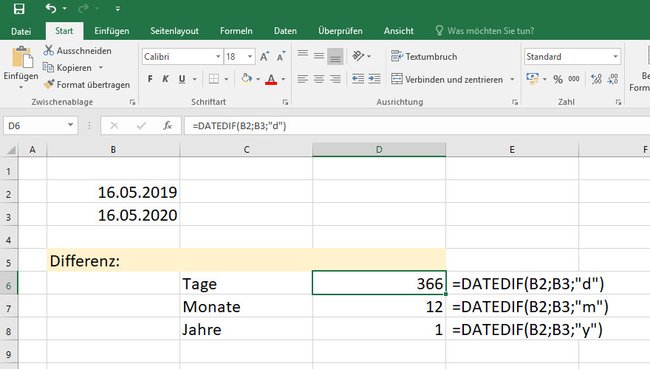Click the Save floppy disk icon
Viewport: 650px width, 369px height.
click(19, 9)
